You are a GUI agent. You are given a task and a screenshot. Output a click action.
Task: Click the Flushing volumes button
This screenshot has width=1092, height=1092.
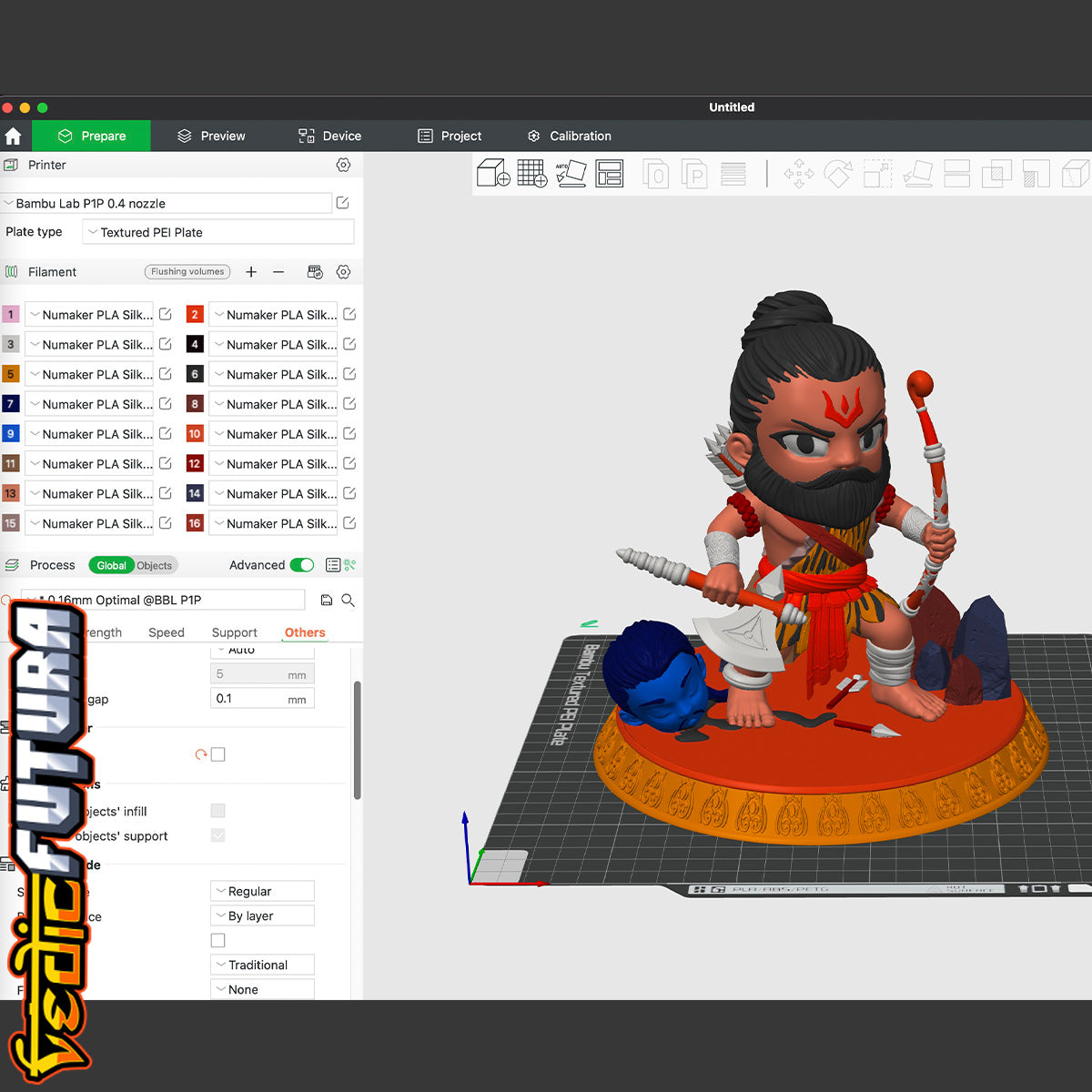pos(187,271)
